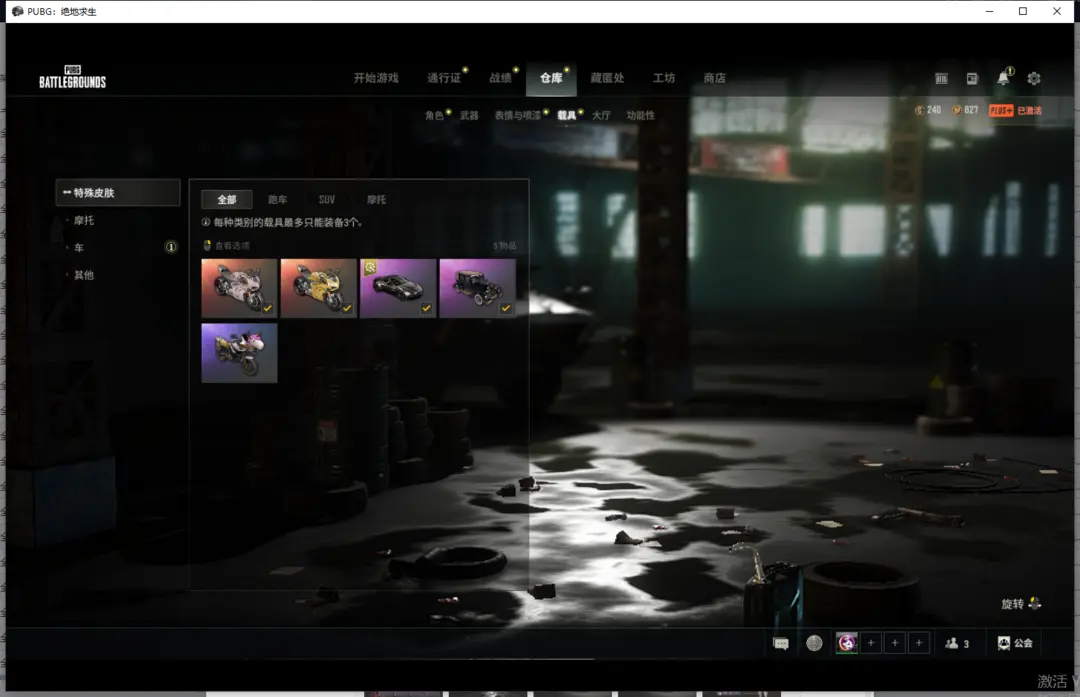Switch to the 载具 sub-tab
Viewport: 1080px width, 697px height.
coord(567,115)
